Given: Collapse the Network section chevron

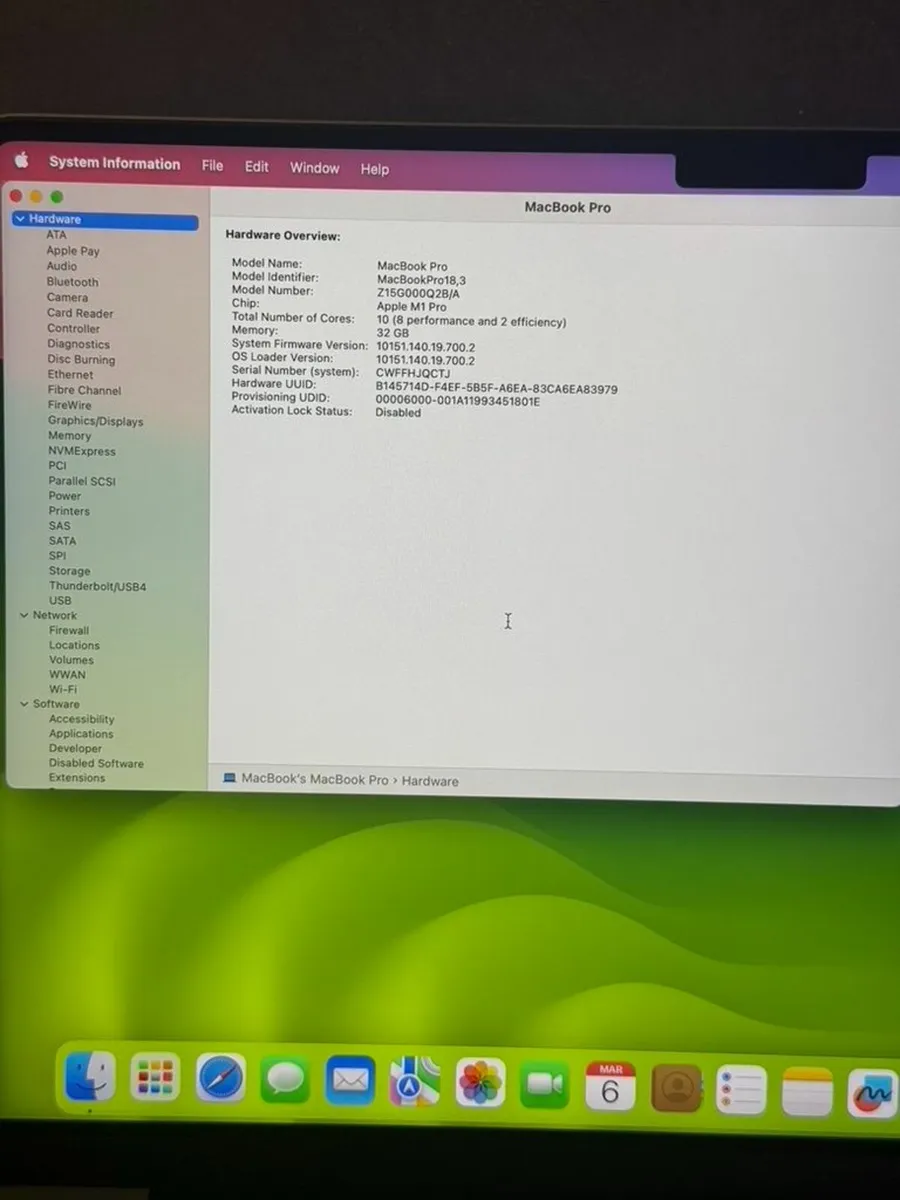Looking at the screenshot, I should coord(24,615).
